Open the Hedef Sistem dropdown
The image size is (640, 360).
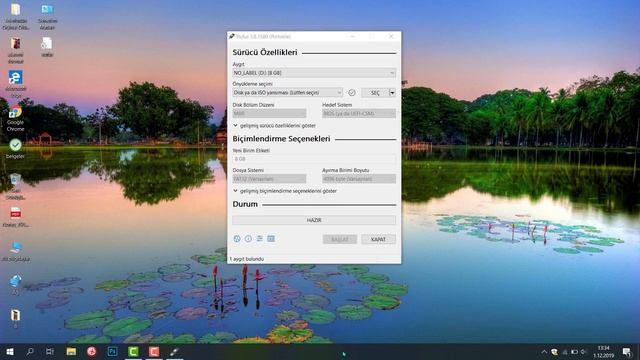coord(359,113)
